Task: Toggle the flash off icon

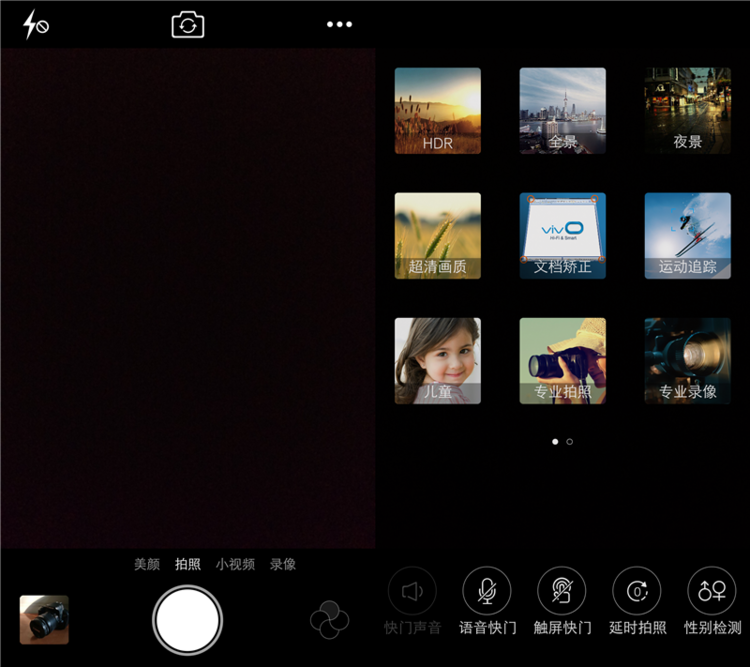Action: (x=36, y=25)
